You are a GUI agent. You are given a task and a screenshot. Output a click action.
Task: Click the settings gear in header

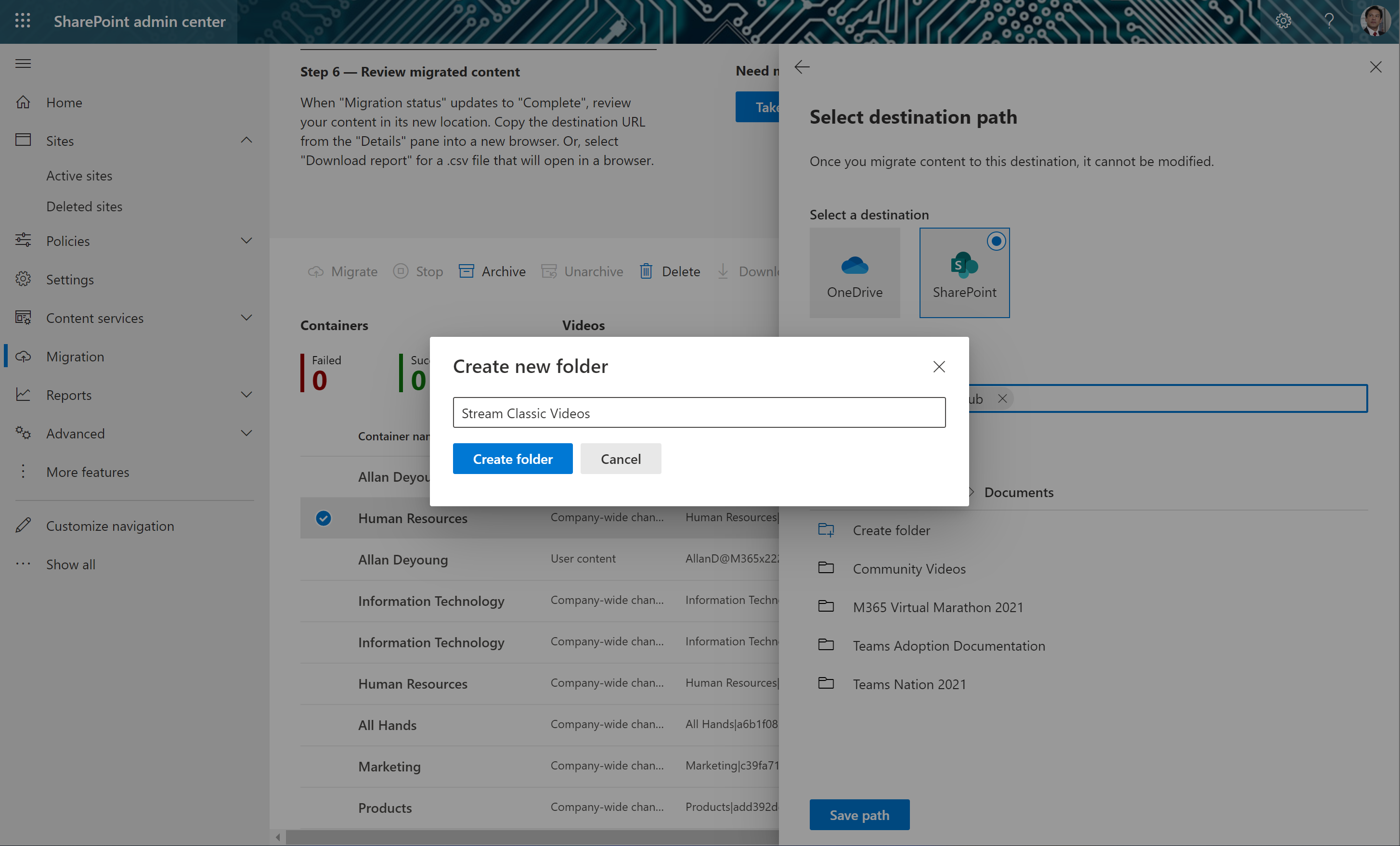coord(1283,21)
